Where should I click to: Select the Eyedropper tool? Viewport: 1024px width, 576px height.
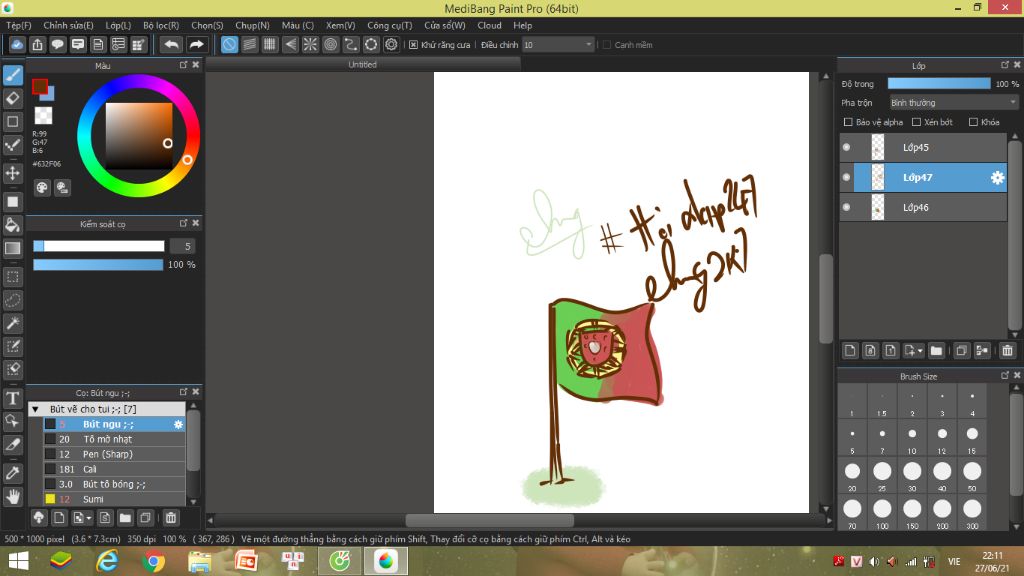13,473
